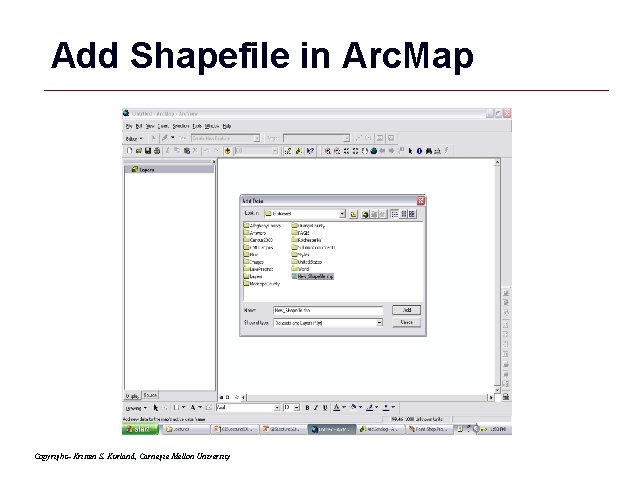Open the font size dropdown
The width and height of the screenshot is (640, 480).
(297, 407)
